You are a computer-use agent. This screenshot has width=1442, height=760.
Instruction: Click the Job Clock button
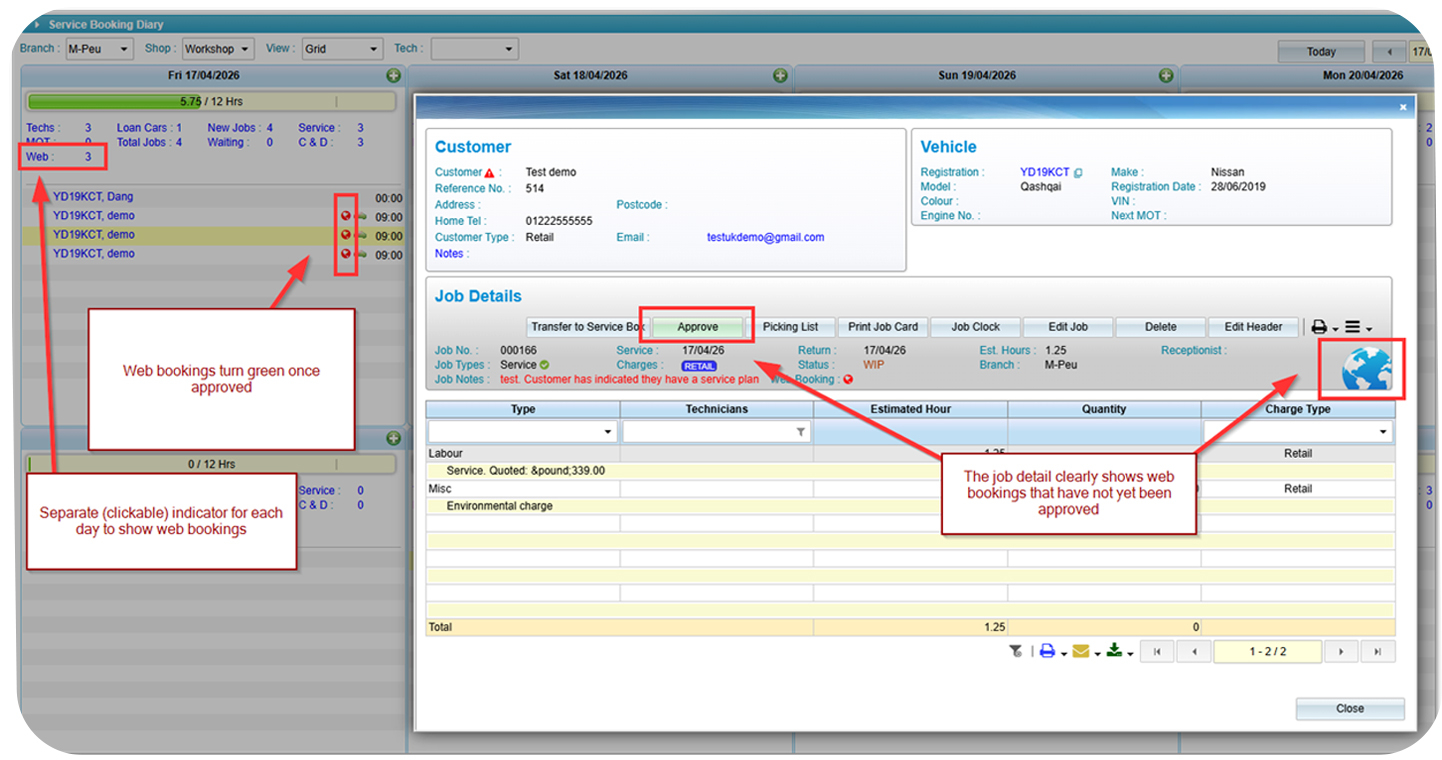click(x=975, y=327)
